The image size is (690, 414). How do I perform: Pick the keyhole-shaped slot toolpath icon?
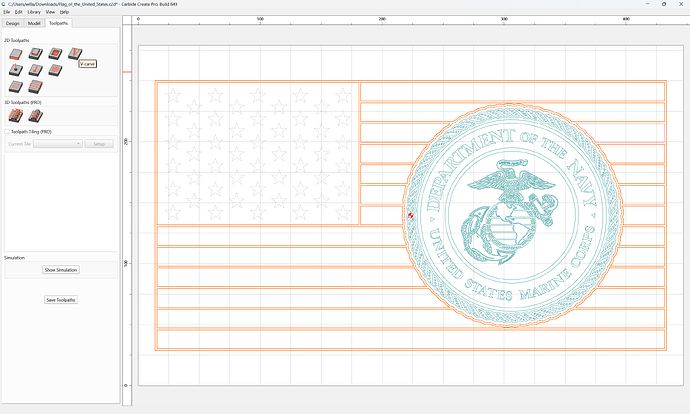pos(36,70)
